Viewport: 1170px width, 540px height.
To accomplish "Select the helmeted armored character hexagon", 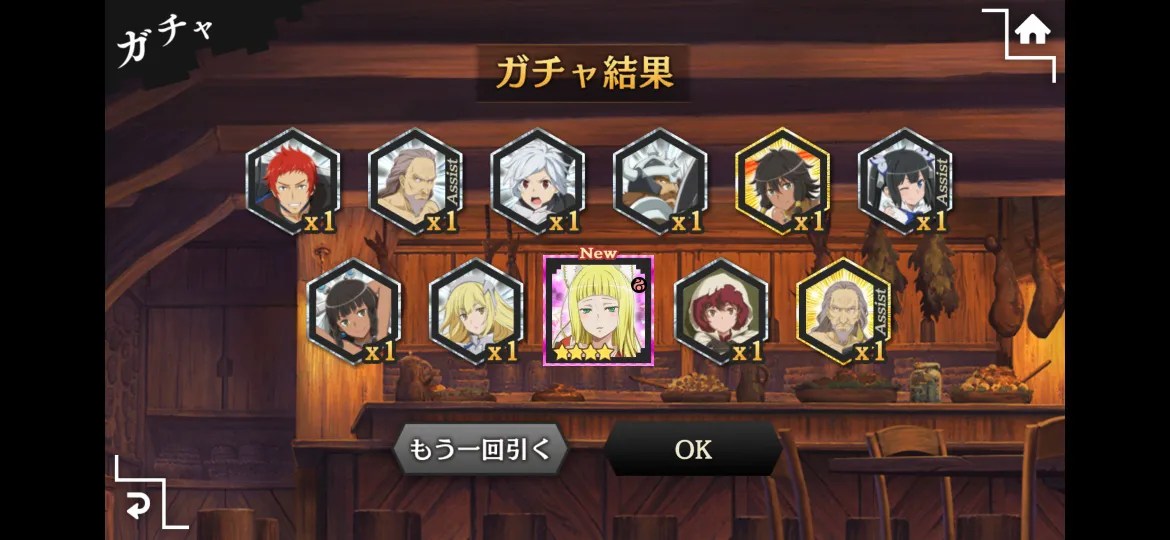I will pyautogui.click(x=660, y=181).
